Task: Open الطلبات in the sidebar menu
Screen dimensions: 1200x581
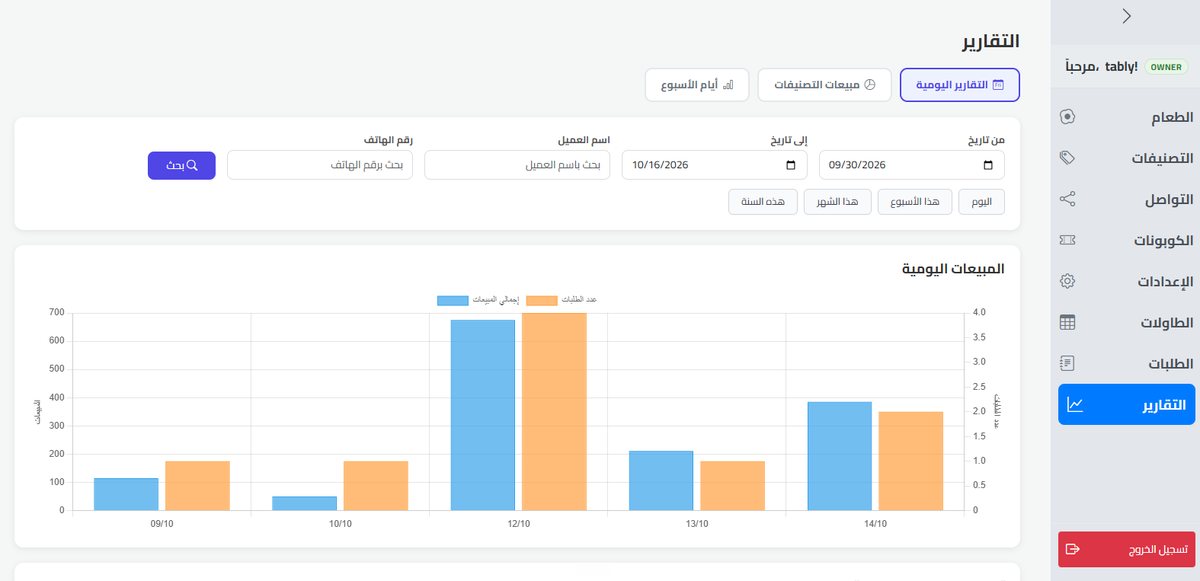Action: (x=1126, y=363)
